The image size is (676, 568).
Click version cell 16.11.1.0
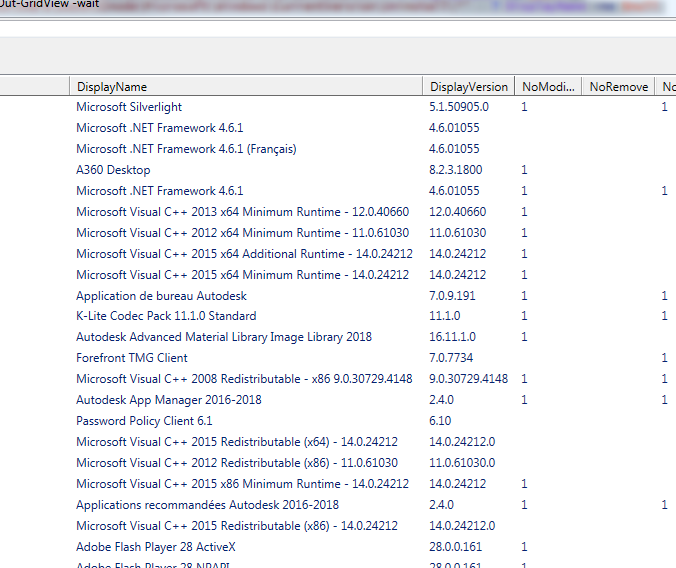click(x=452, y=337)
